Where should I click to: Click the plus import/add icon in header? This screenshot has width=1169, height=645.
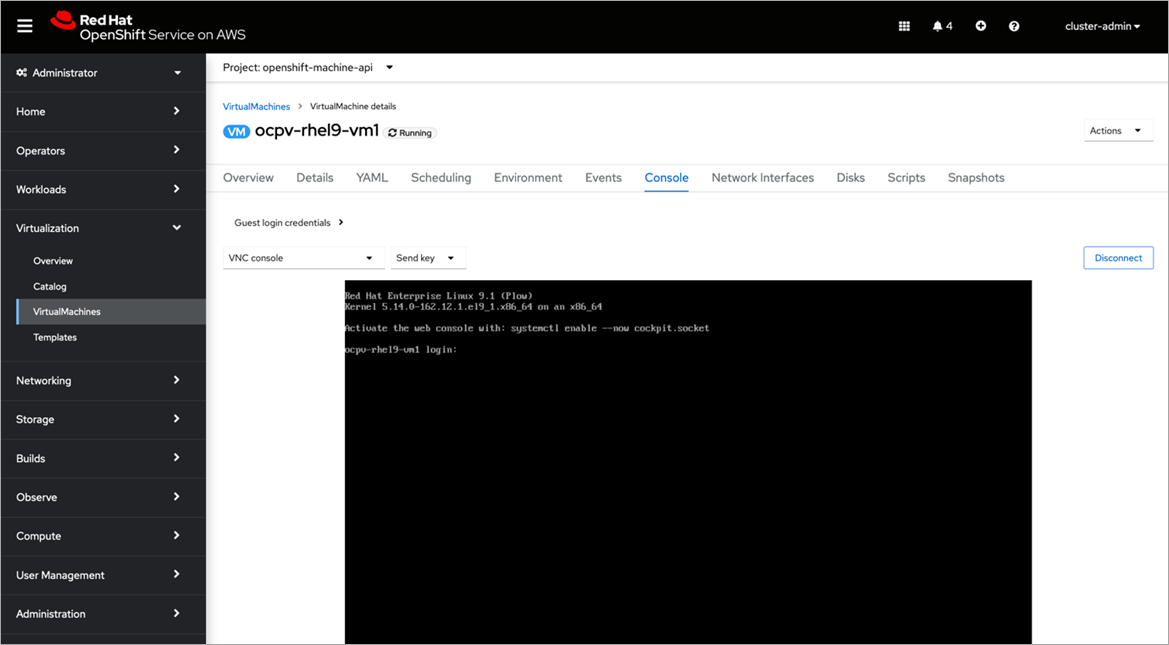coord(980,26)
